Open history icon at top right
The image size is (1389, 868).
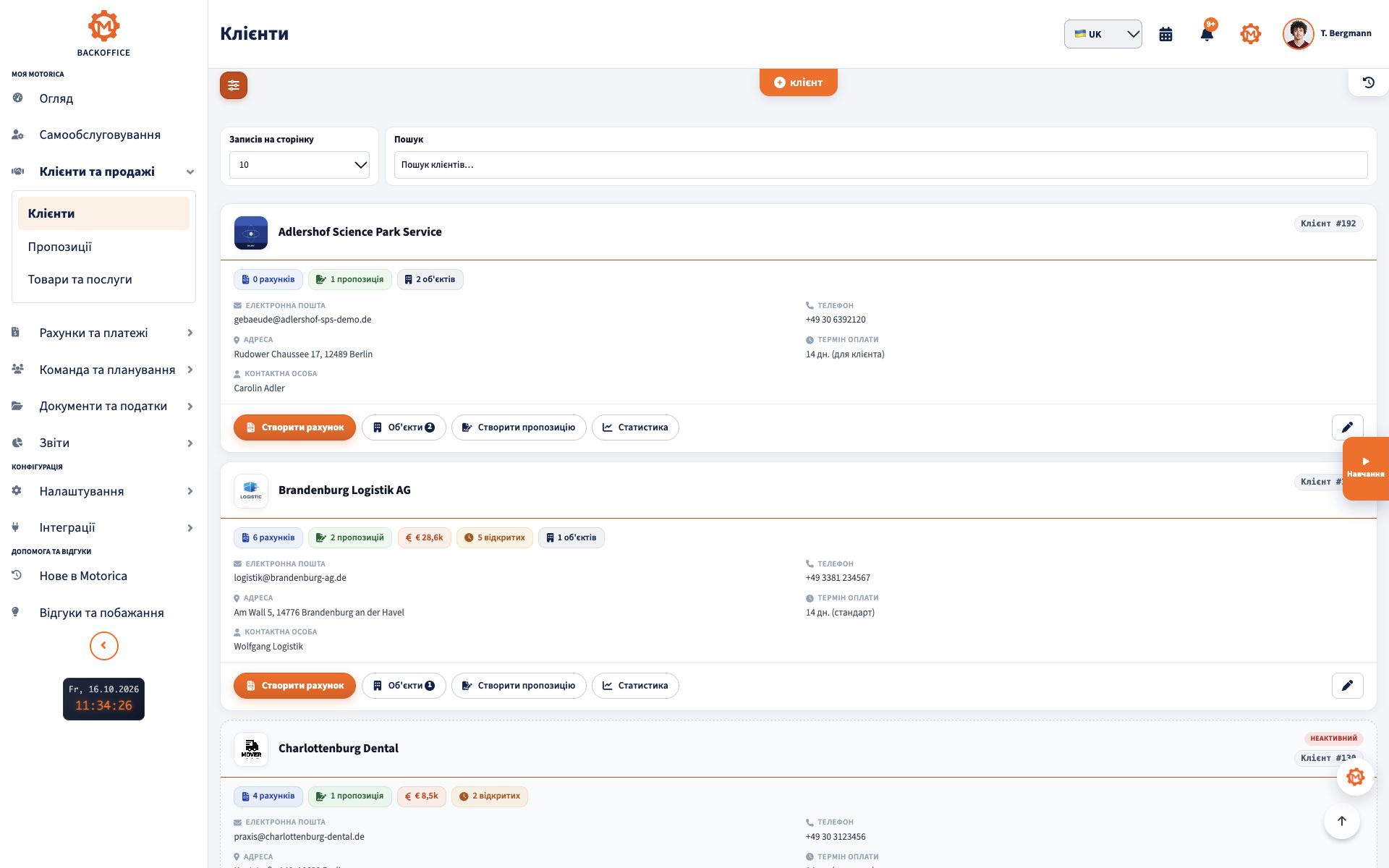1368,82
